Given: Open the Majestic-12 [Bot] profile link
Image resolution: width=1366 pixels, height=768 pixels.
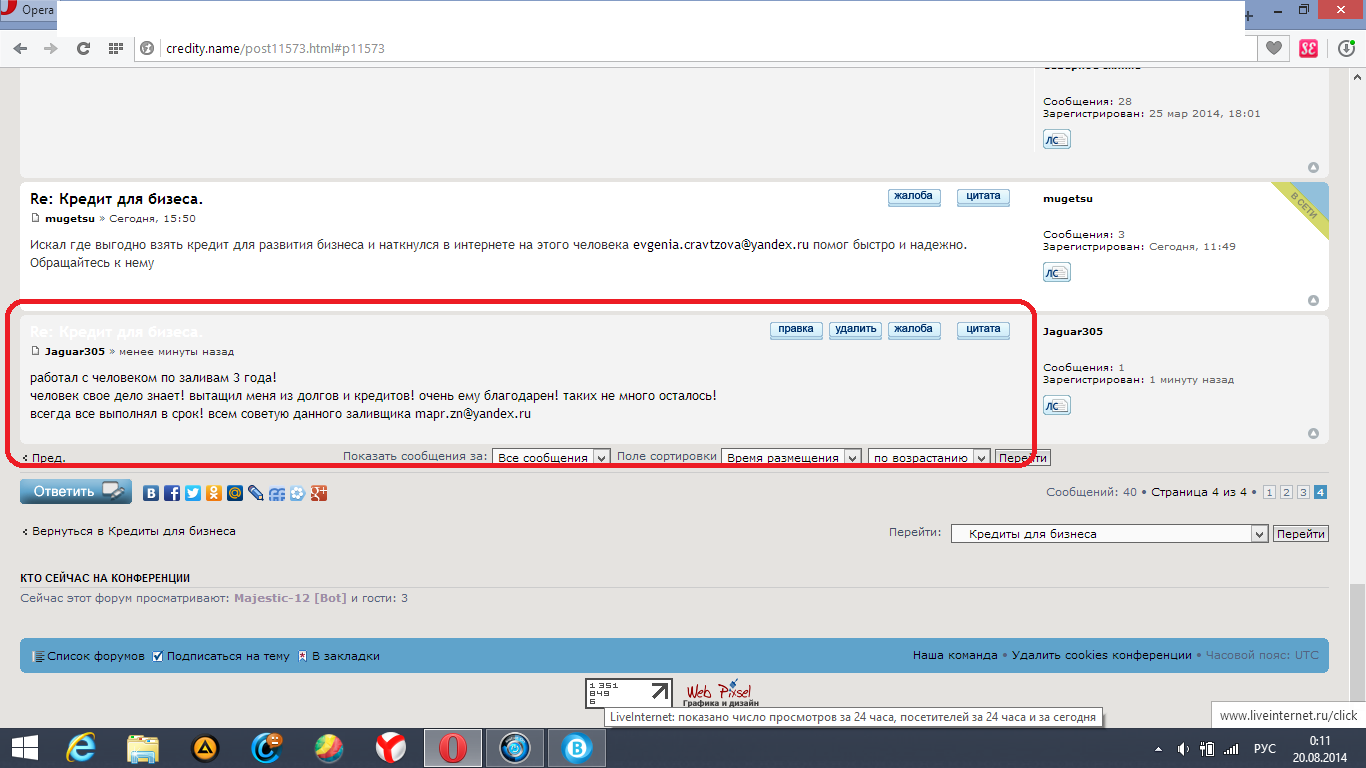Looking at the screenshot, I should point(290,598).
